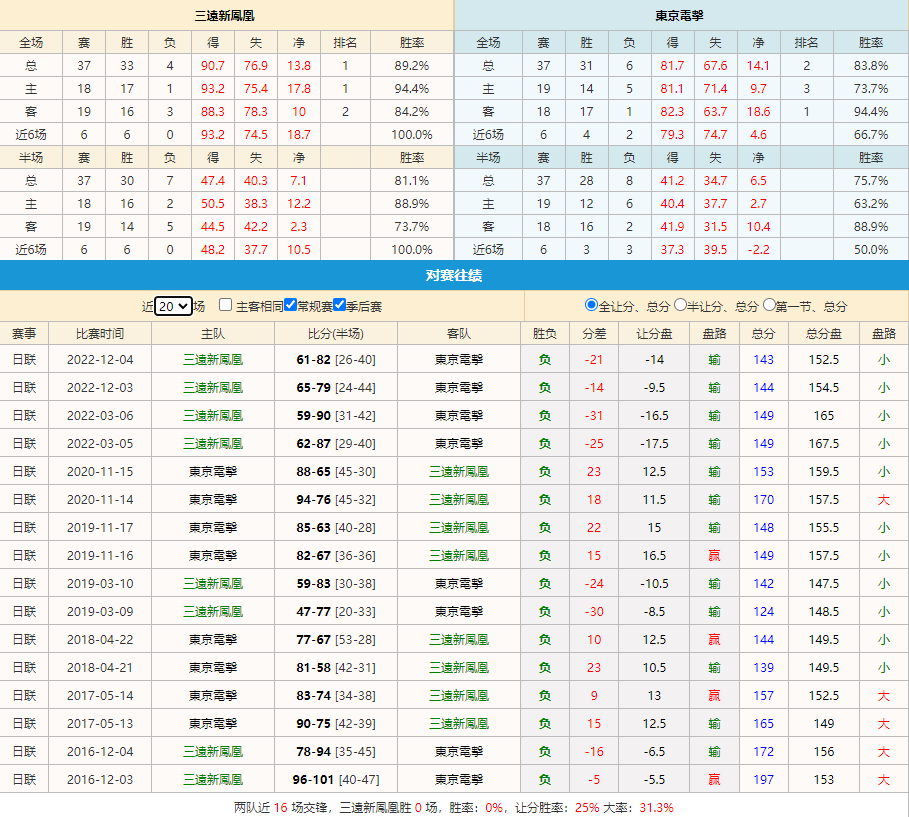The image size is (909, 817).
Task: Click 東京電擊 away team in 2019-03-09 row
Action: tap(459, 612)
